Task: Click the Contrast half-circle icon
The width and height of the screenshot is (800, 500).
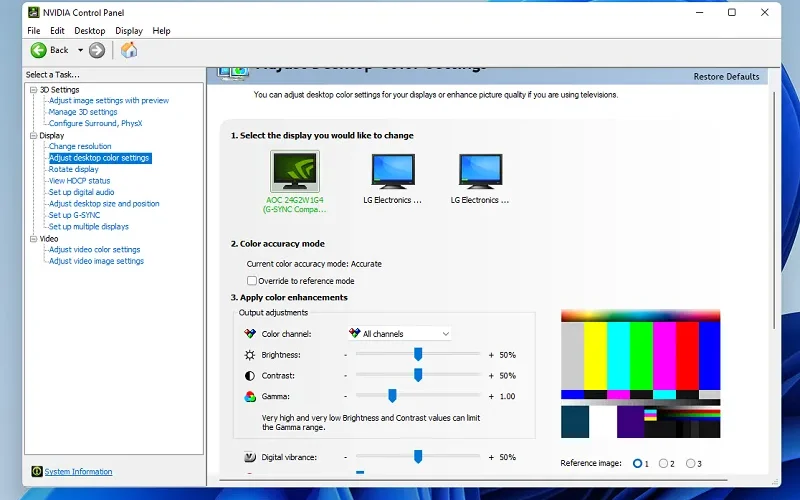Action: click(249, 376)
